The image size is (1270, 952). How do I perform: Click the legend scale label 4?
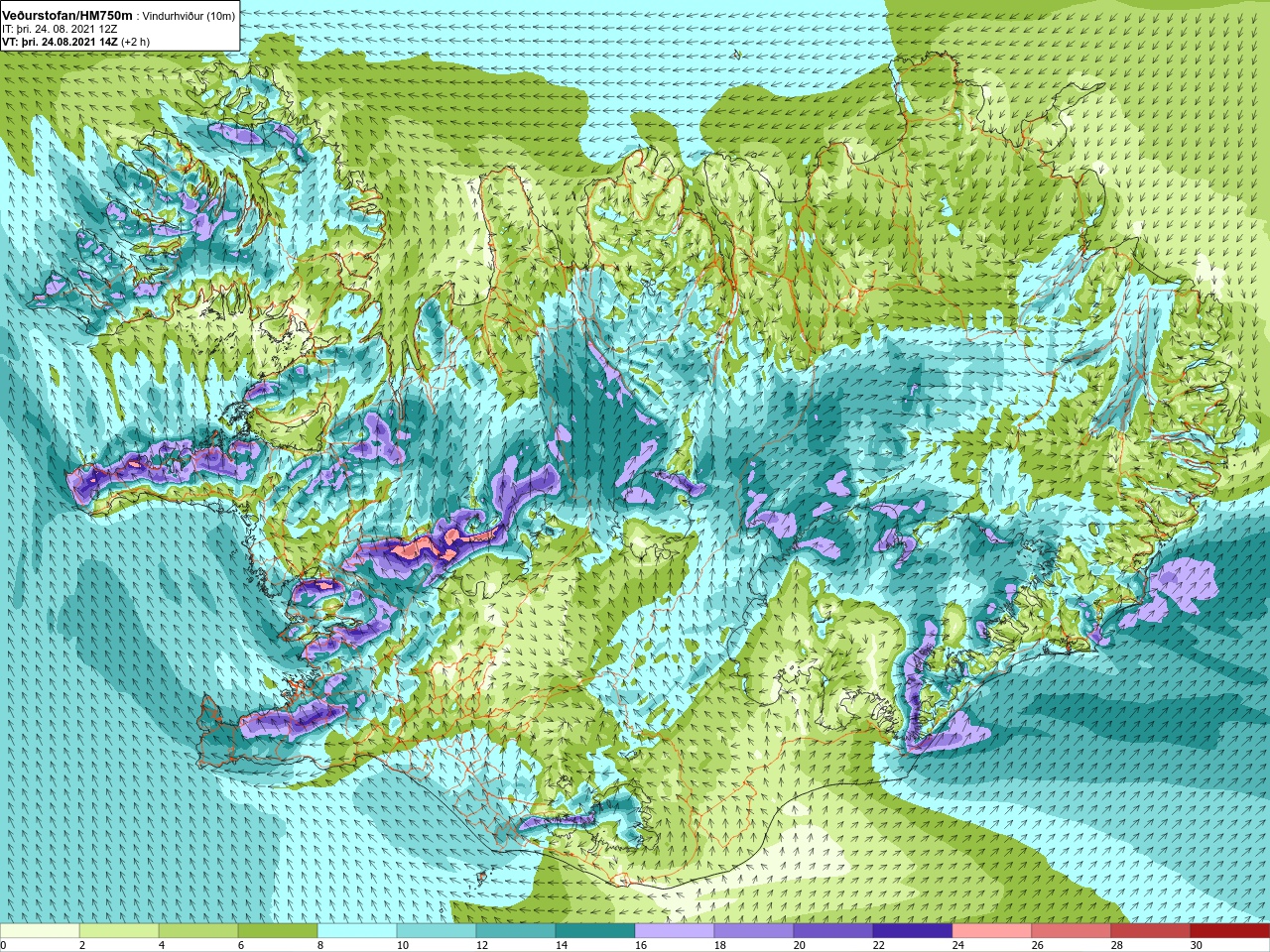(162, 945)
